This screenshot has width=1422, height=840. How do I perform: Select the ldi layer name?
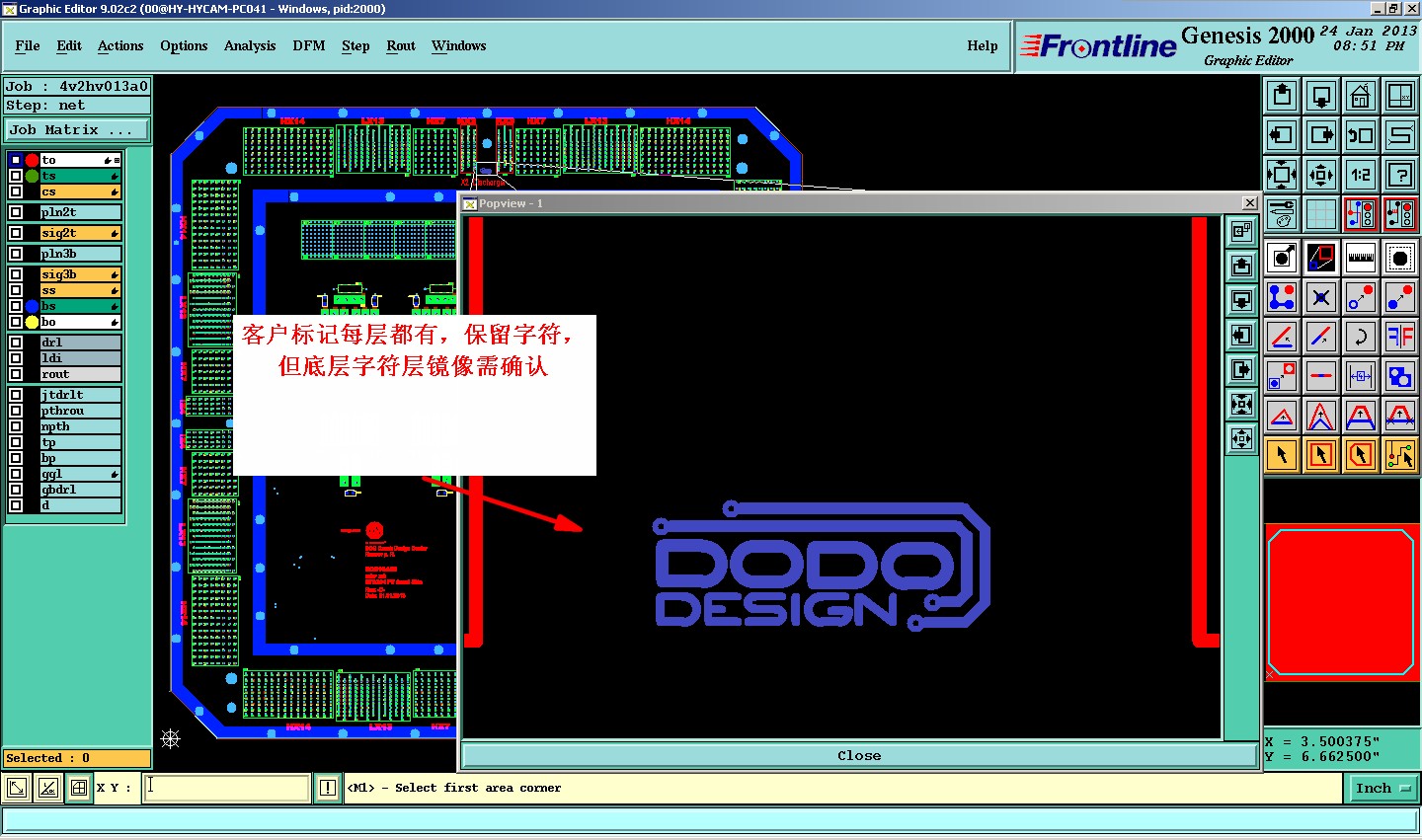tap(80, 358)
